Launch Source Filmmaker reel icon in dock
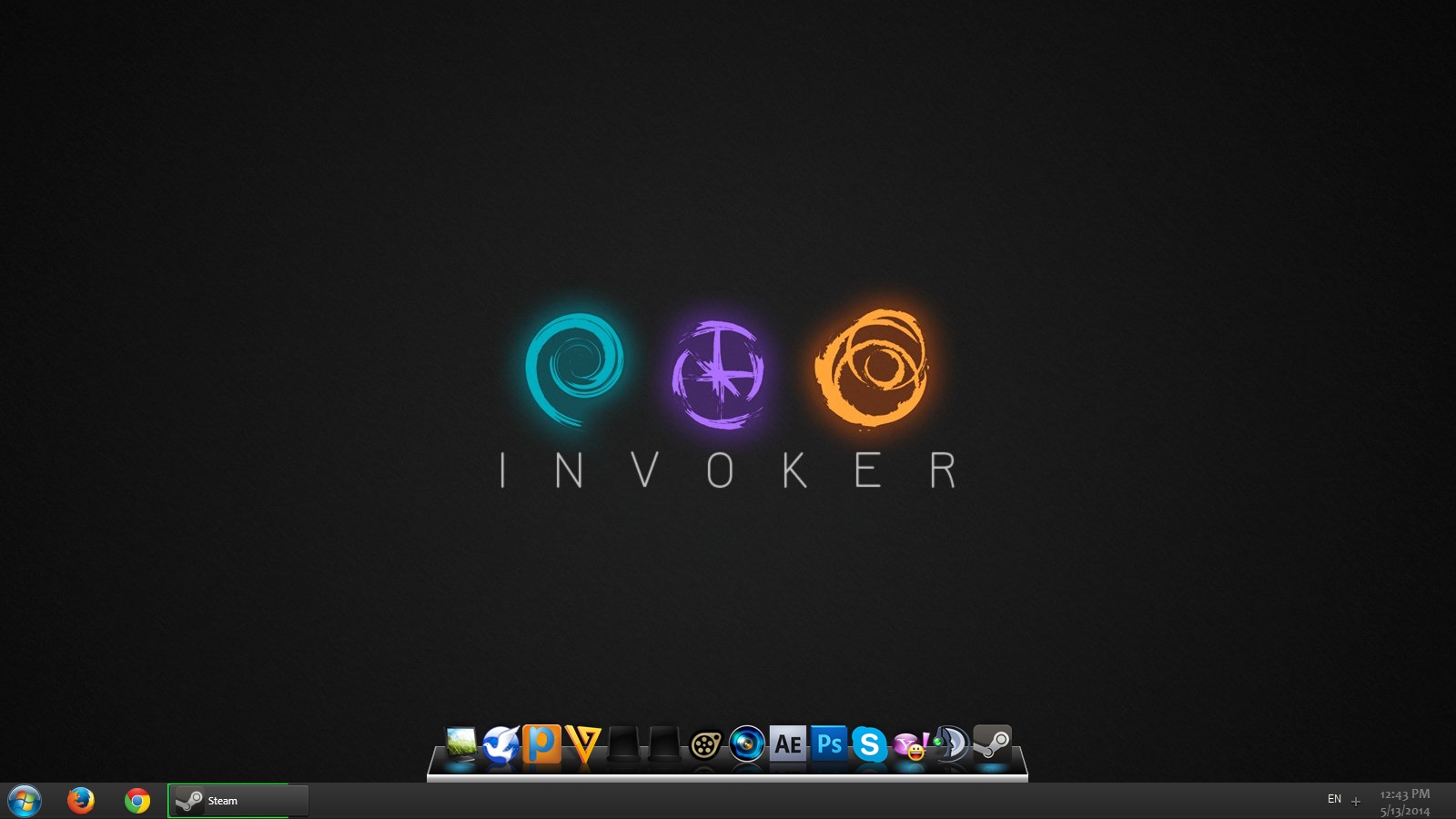 (x=705, y=745)
